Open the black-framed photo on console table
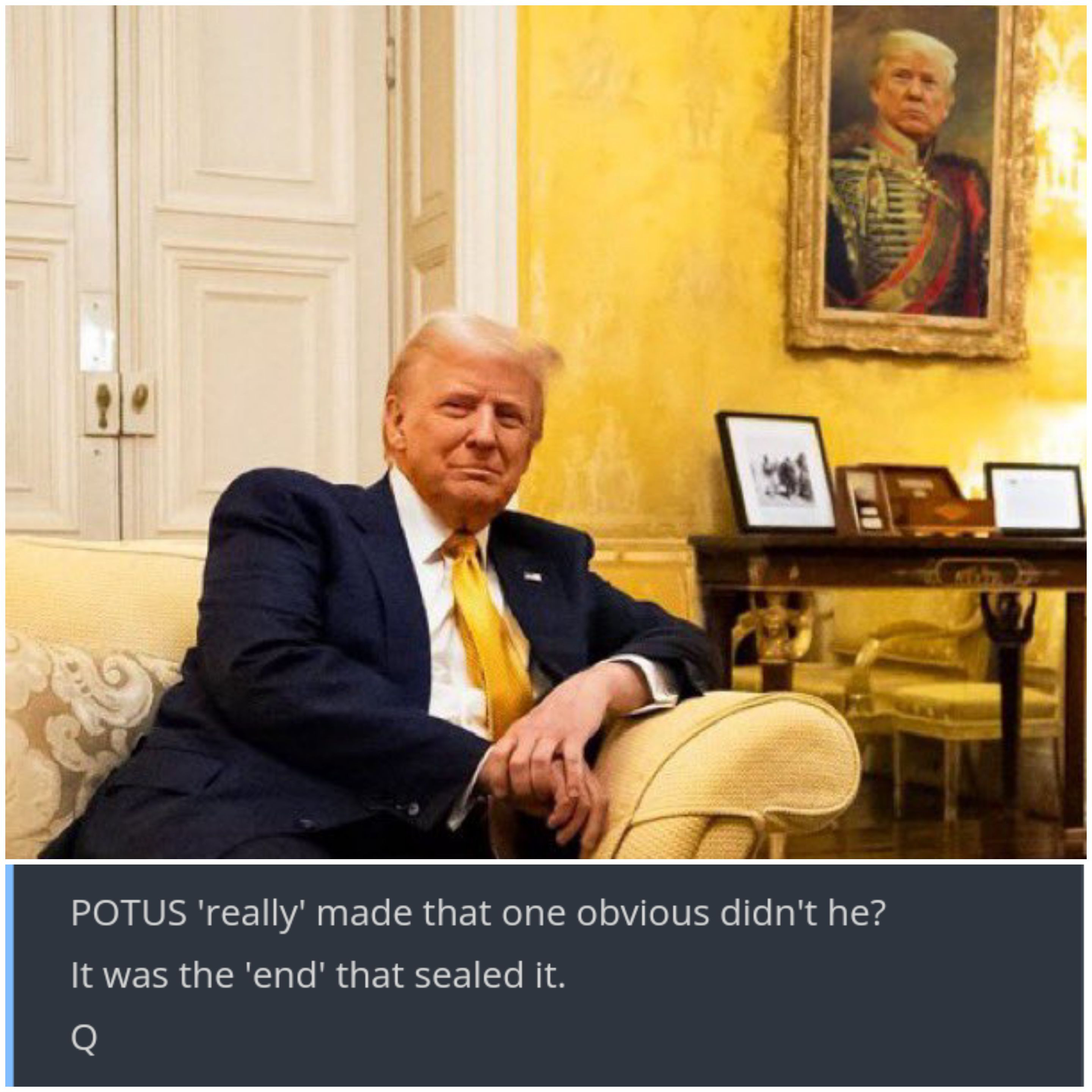This screenshot has width=1092, height=1092. pyautogui.click(x=776, y=472)
